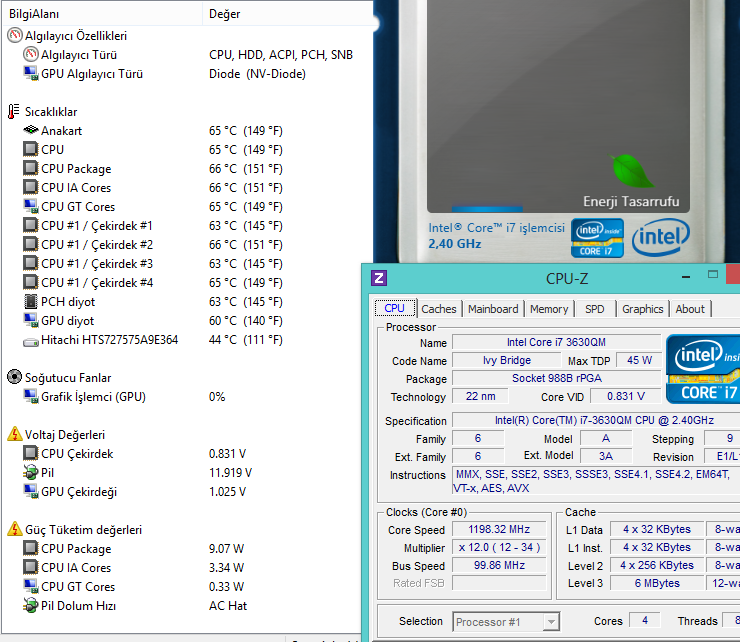
Task: Click the Technology value 22 nm
Action: tap(480, 396)
